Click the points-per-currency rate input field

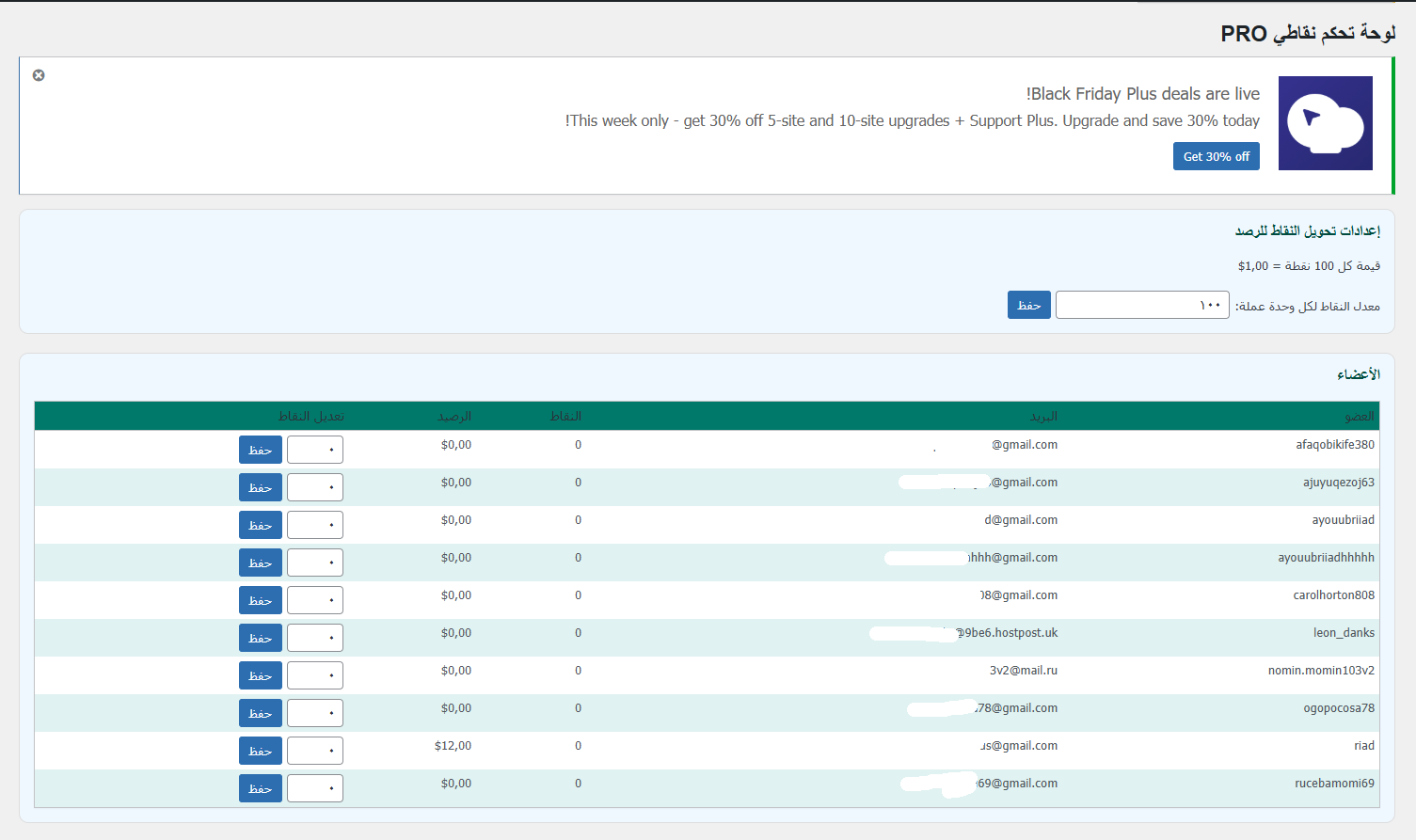(x=1141, y=305)
